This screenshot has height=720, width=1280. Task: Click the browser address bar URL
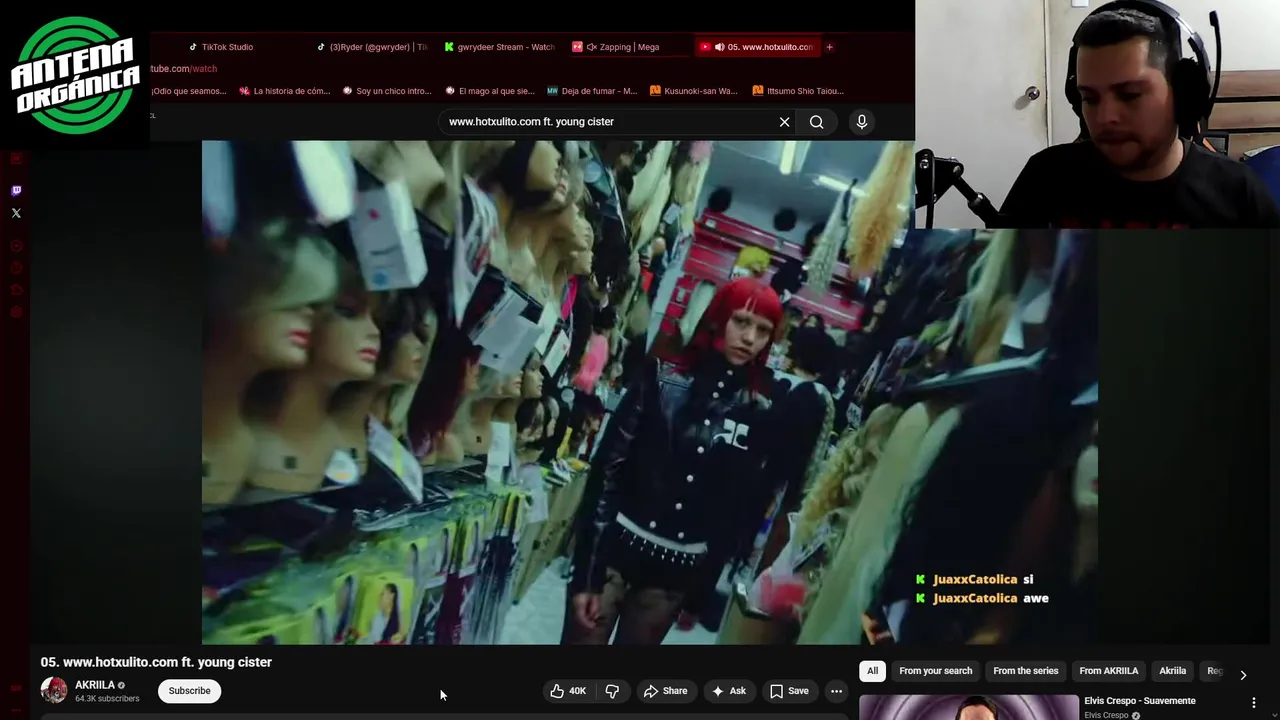tap(184, 69)
